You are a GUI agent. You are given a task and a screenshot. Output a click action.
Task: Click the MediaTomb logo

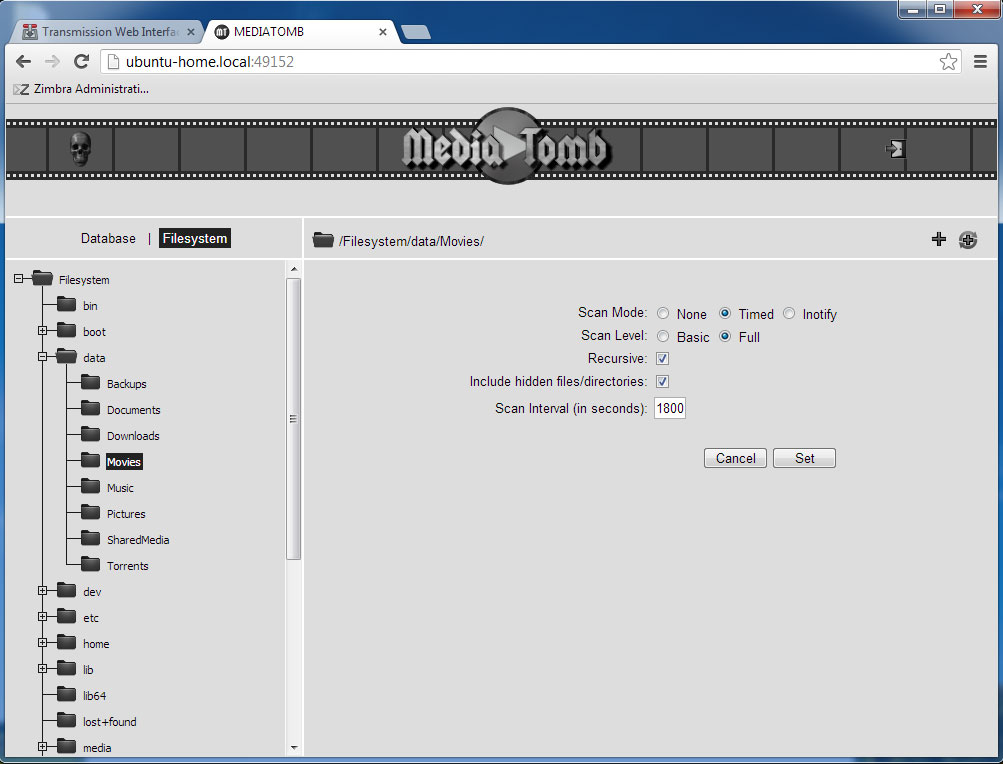[x=505, y=147]
